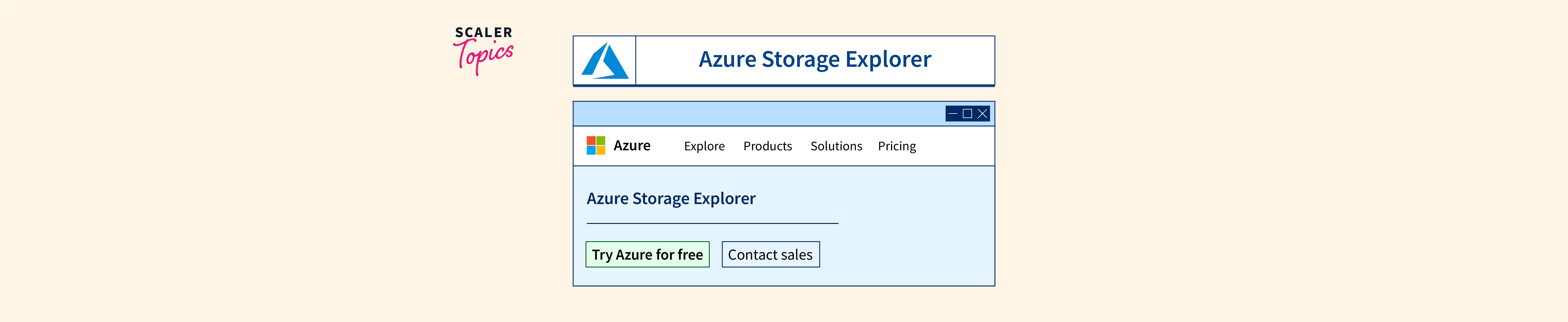1568x322 pixels.
Task: Minimize the Azure browser window
Action: point(953,114)
